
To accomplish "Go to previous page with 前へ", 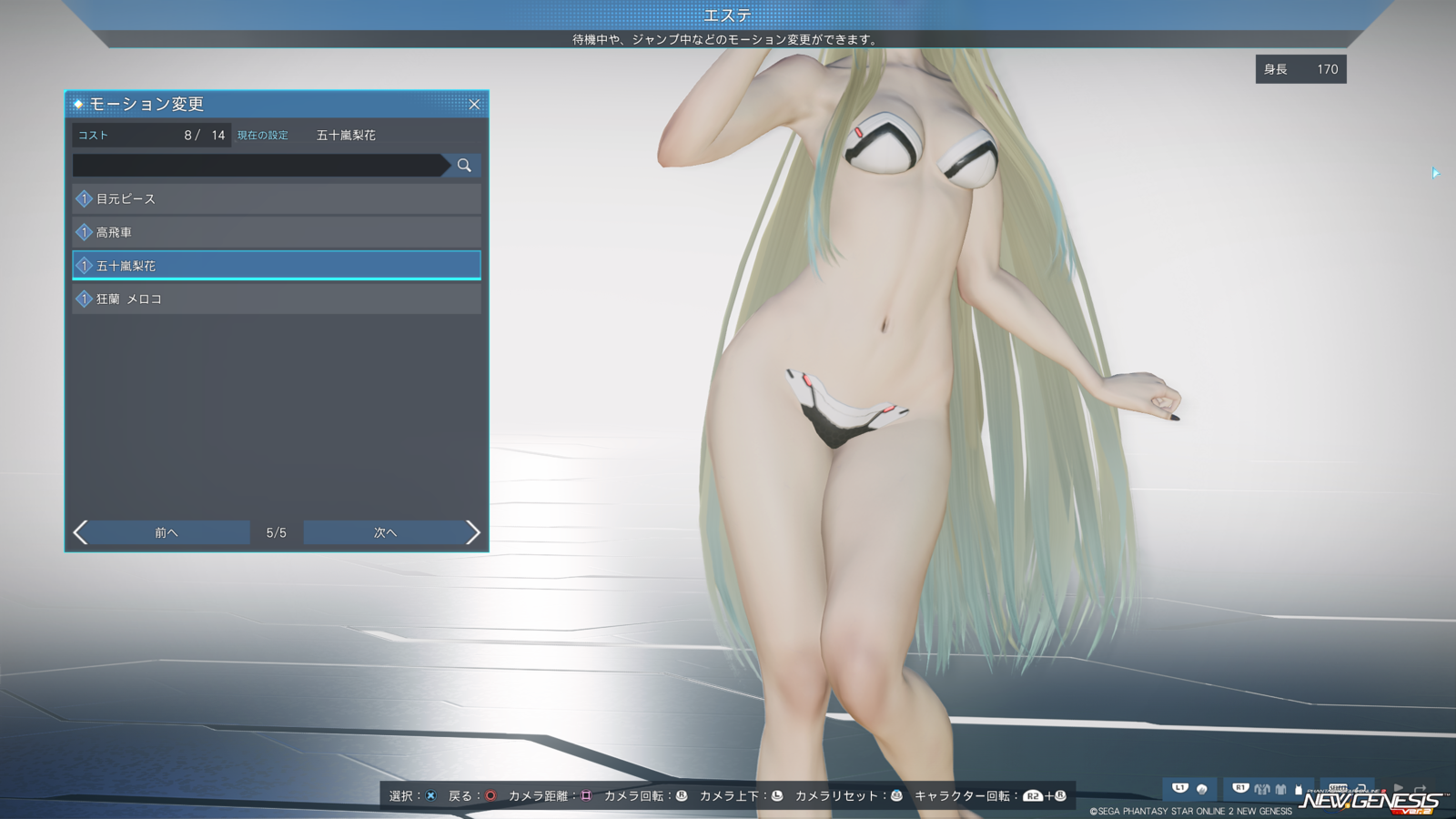I will pos(162,532).
